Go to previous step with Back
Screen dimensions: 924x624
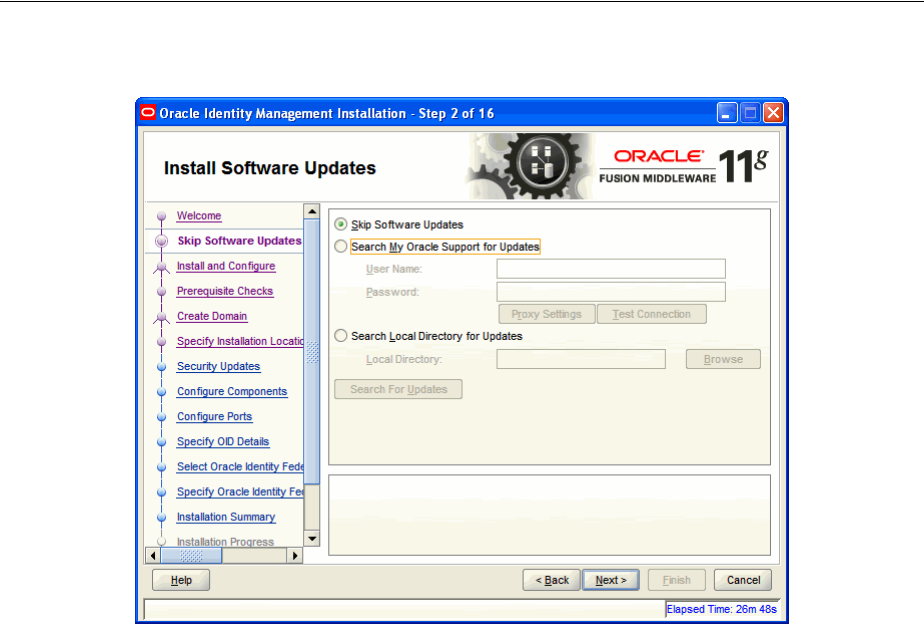tap(552, 580)
